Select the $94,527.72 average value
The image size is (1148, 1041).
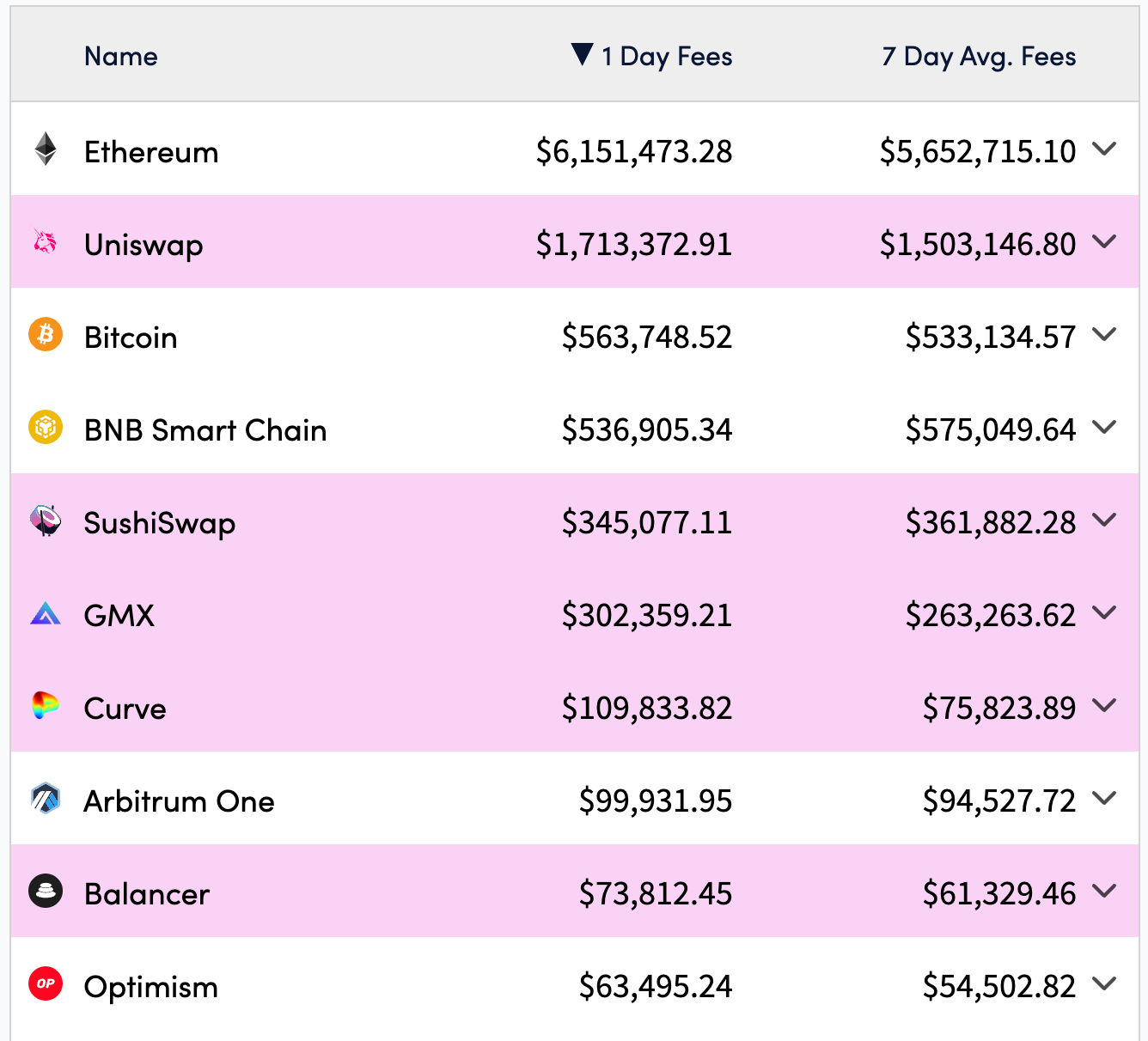click(999, 801)
